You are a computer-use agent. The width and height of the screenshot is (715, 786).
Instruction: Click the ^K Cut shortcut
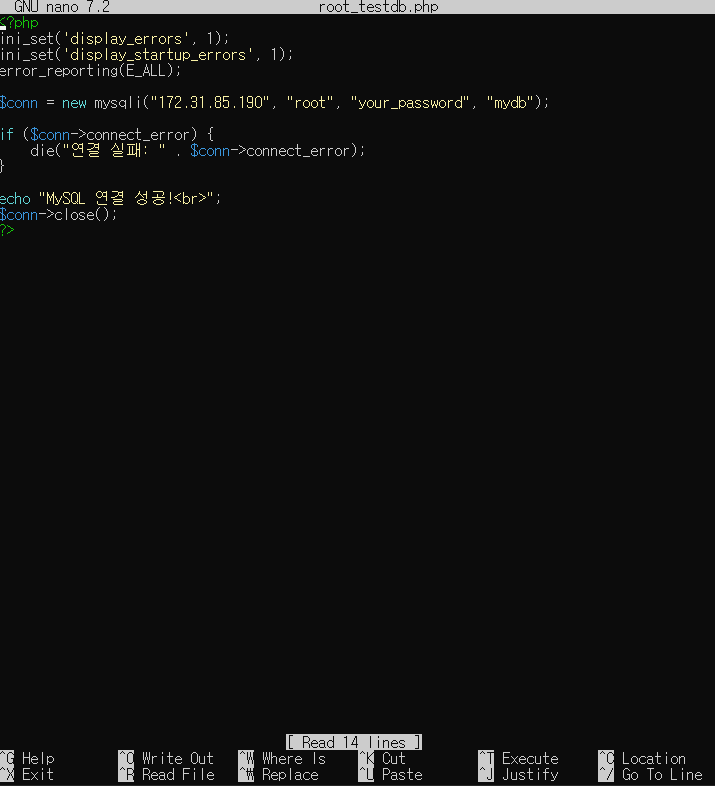[x=382, y=758]
